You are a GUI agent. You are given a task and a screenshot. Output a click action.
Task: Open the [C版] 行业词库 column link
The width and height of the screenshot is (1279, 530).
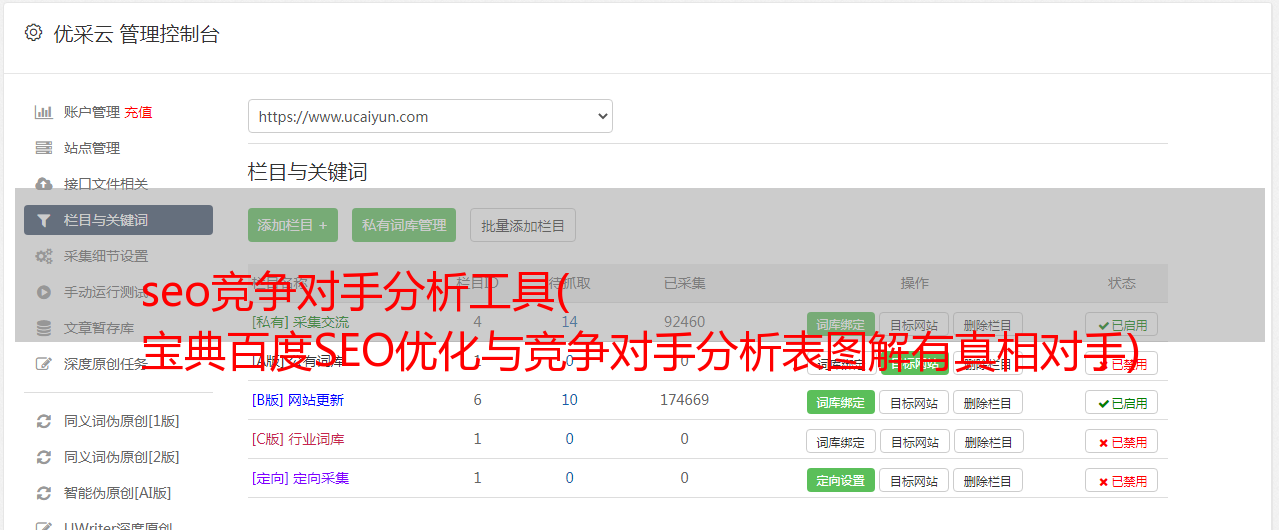point(297,439)
